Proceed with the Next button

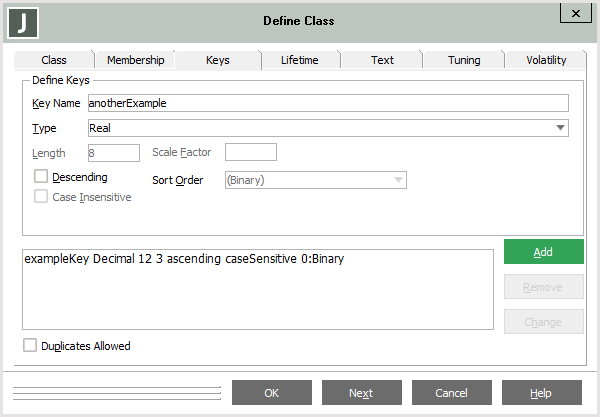pos(361,393)
